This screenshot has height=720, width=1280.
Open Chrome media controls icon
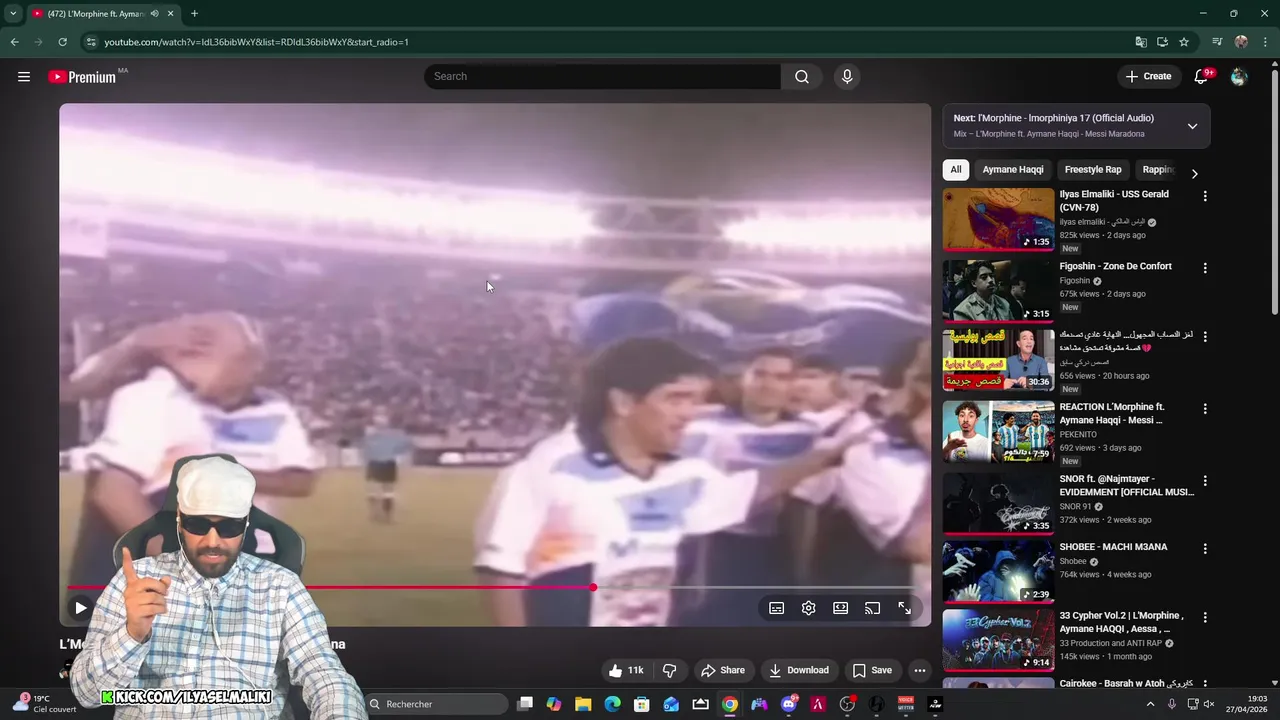(x=1217, y=42)
